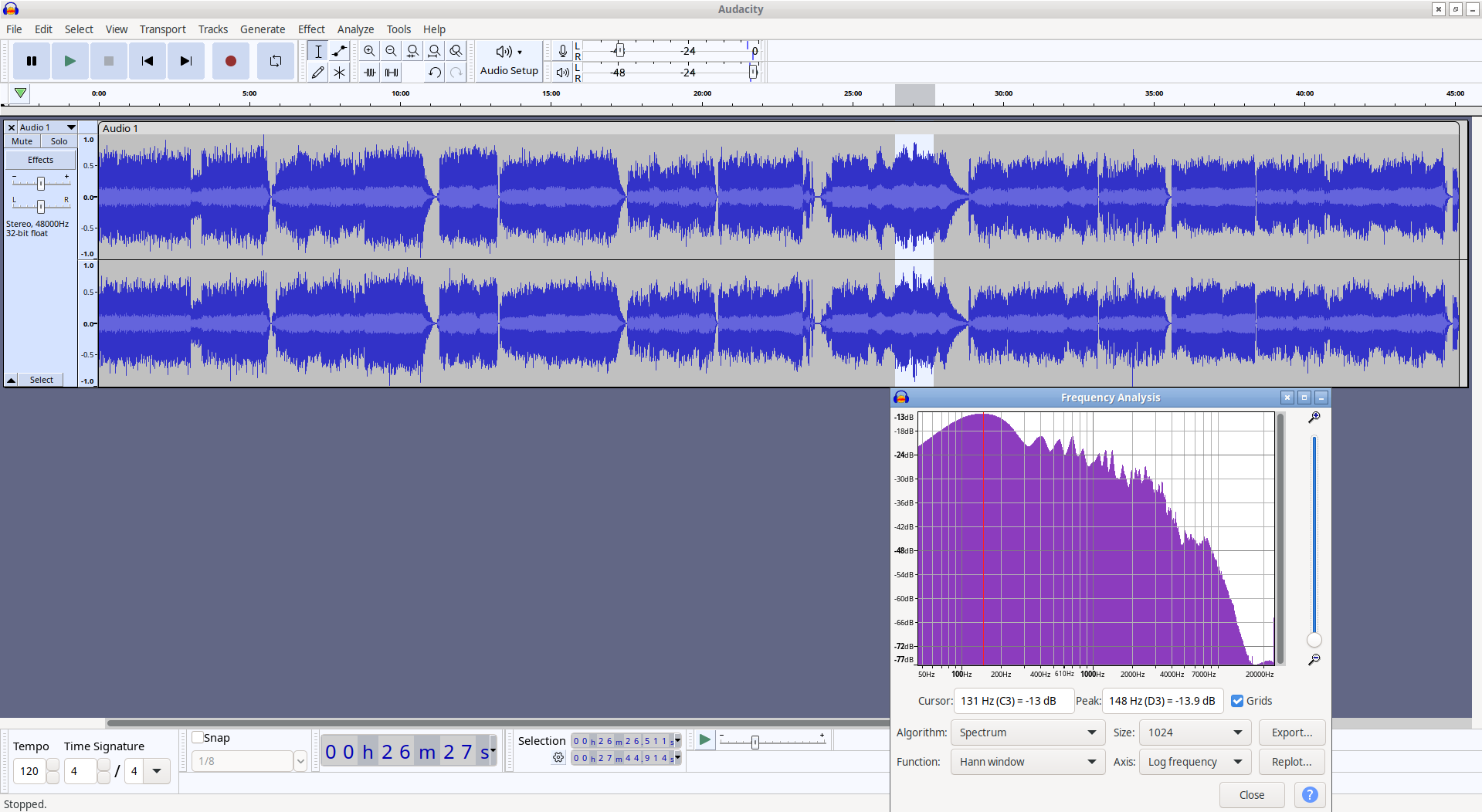
Task: Click Export... in Frequency Analysis
Action: tap(1292, 732)
